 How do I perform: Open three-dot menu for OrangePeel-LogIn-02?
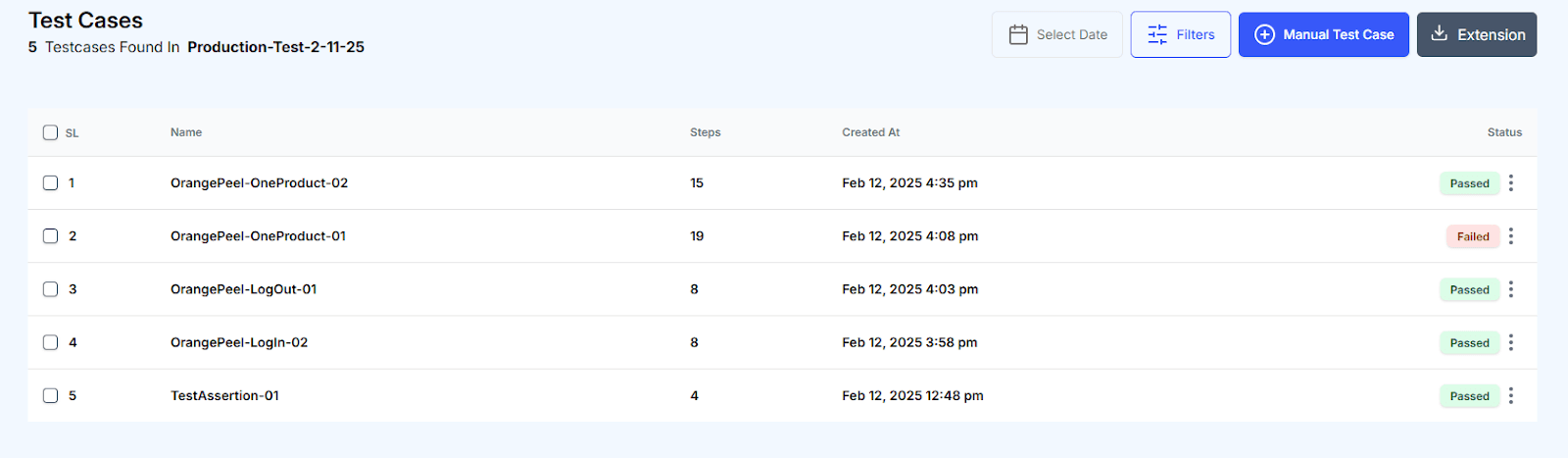click(1511, 342)
